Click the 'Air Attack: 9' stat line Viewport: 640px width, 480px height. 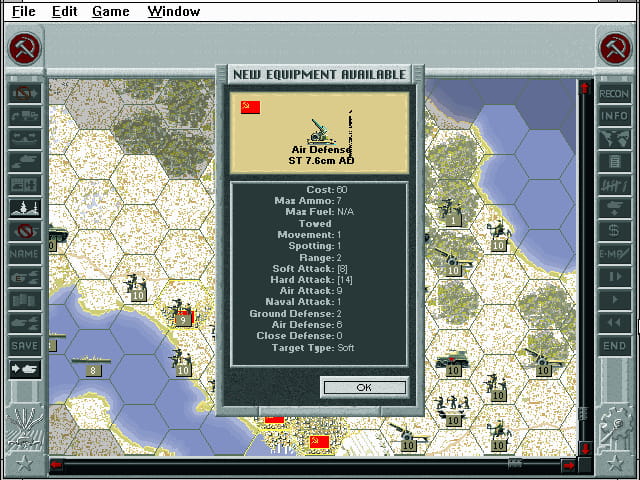[x=311, y=291]
